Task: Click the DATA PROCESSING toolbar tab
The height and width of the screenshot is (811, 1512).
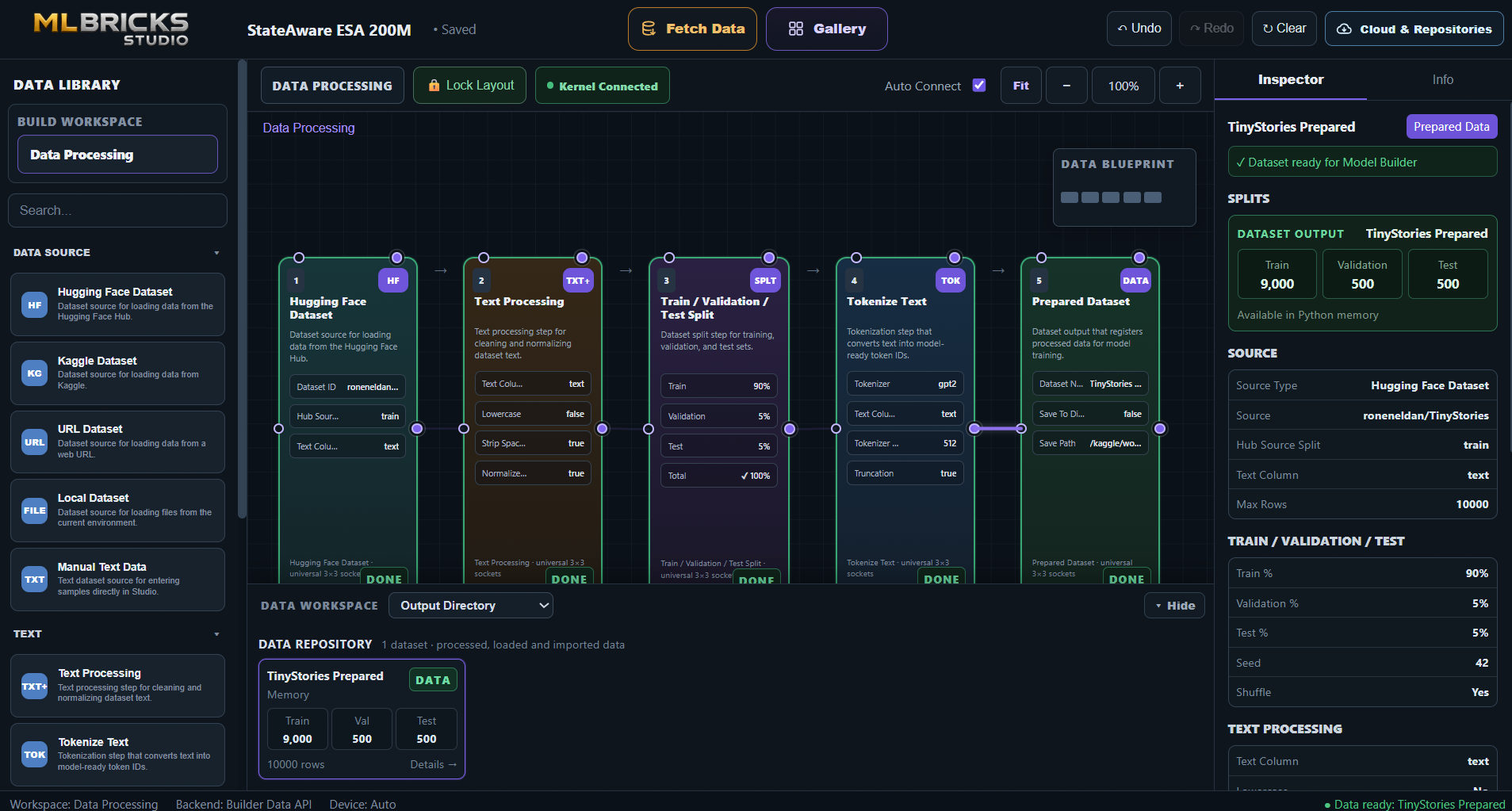Action: (x=332, y=86)
